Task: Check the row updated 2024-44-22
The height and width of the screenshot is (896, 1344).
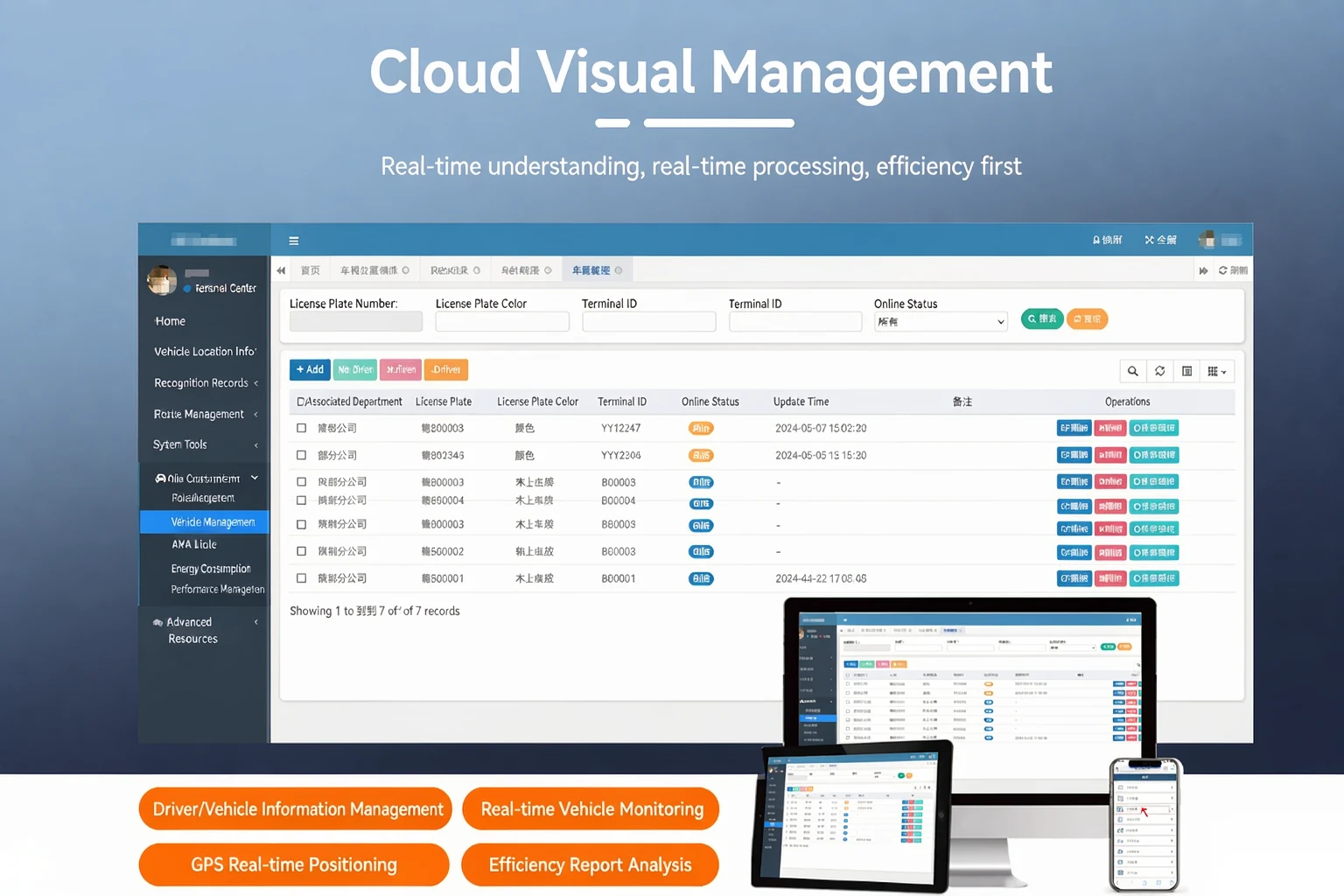Action: point(302,578)
